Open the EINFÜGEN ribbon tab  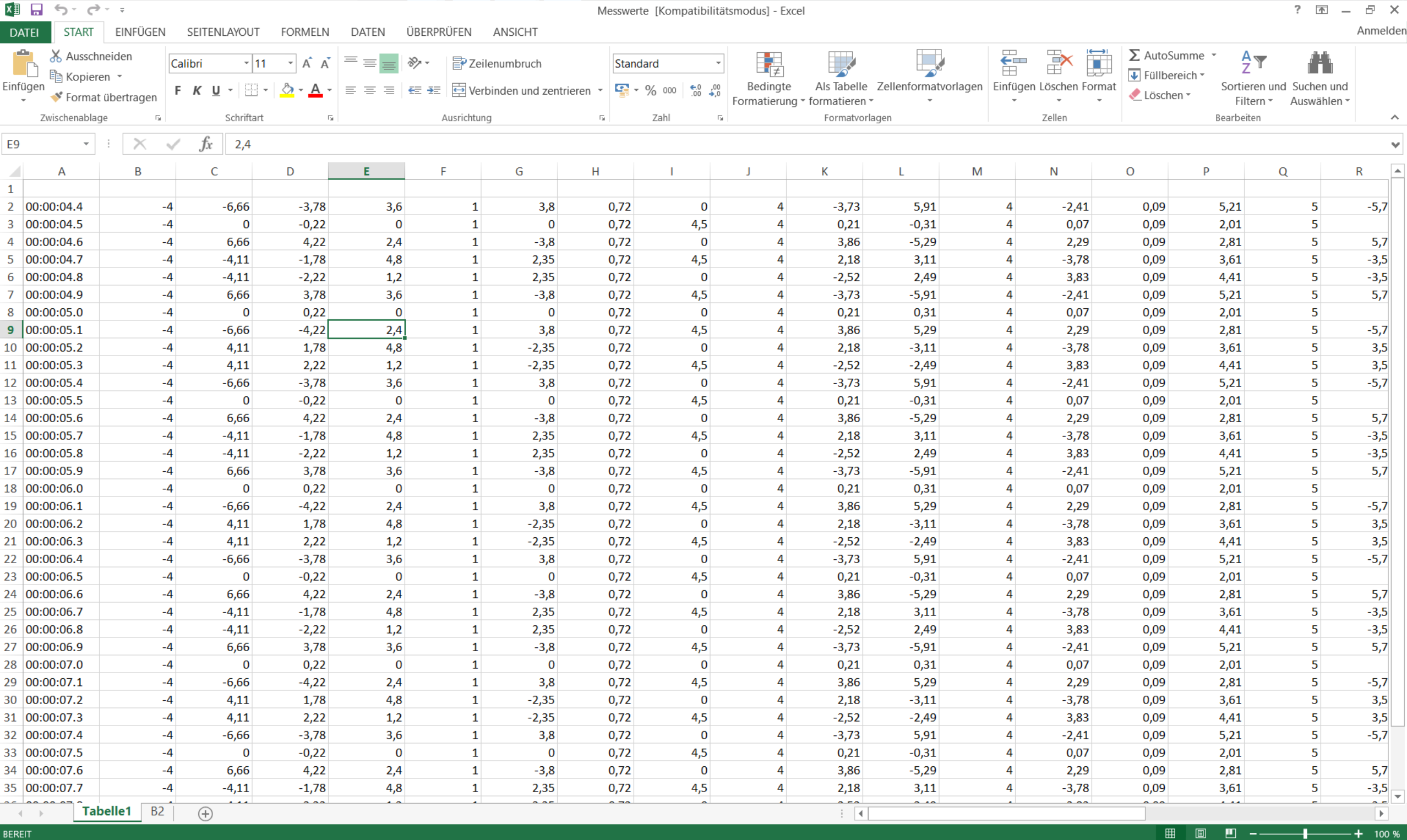140,32
